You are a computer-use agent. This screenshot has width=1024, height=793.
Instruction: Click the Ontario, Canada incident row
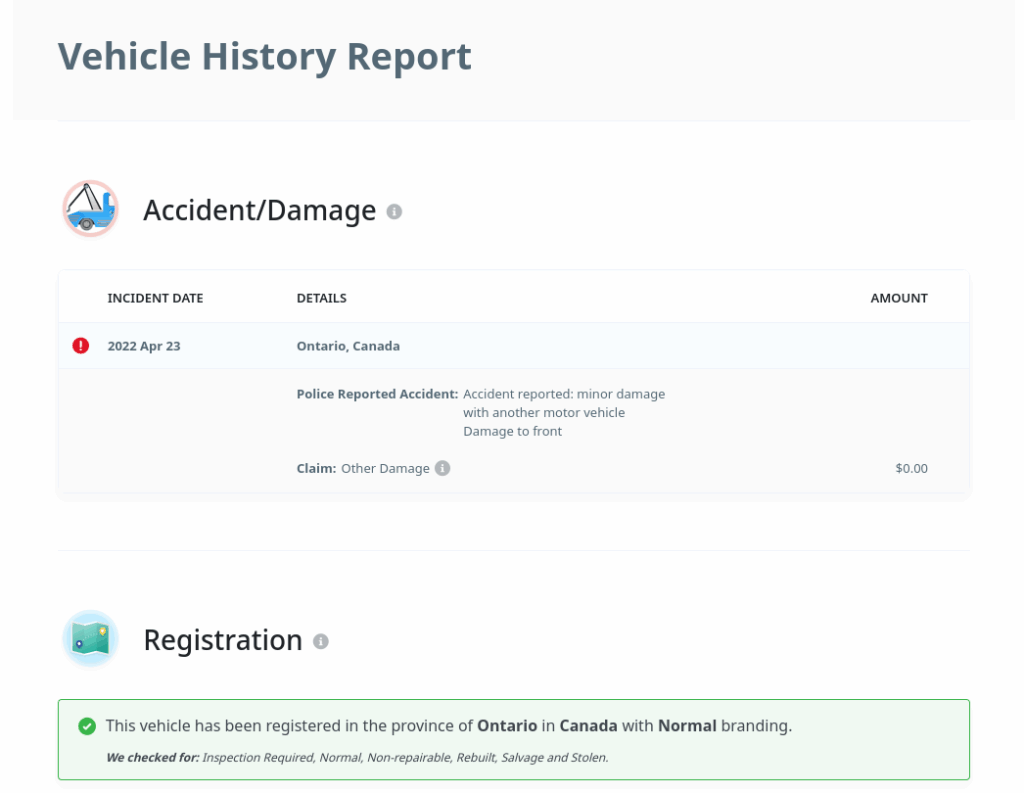(x=348, y=346)
